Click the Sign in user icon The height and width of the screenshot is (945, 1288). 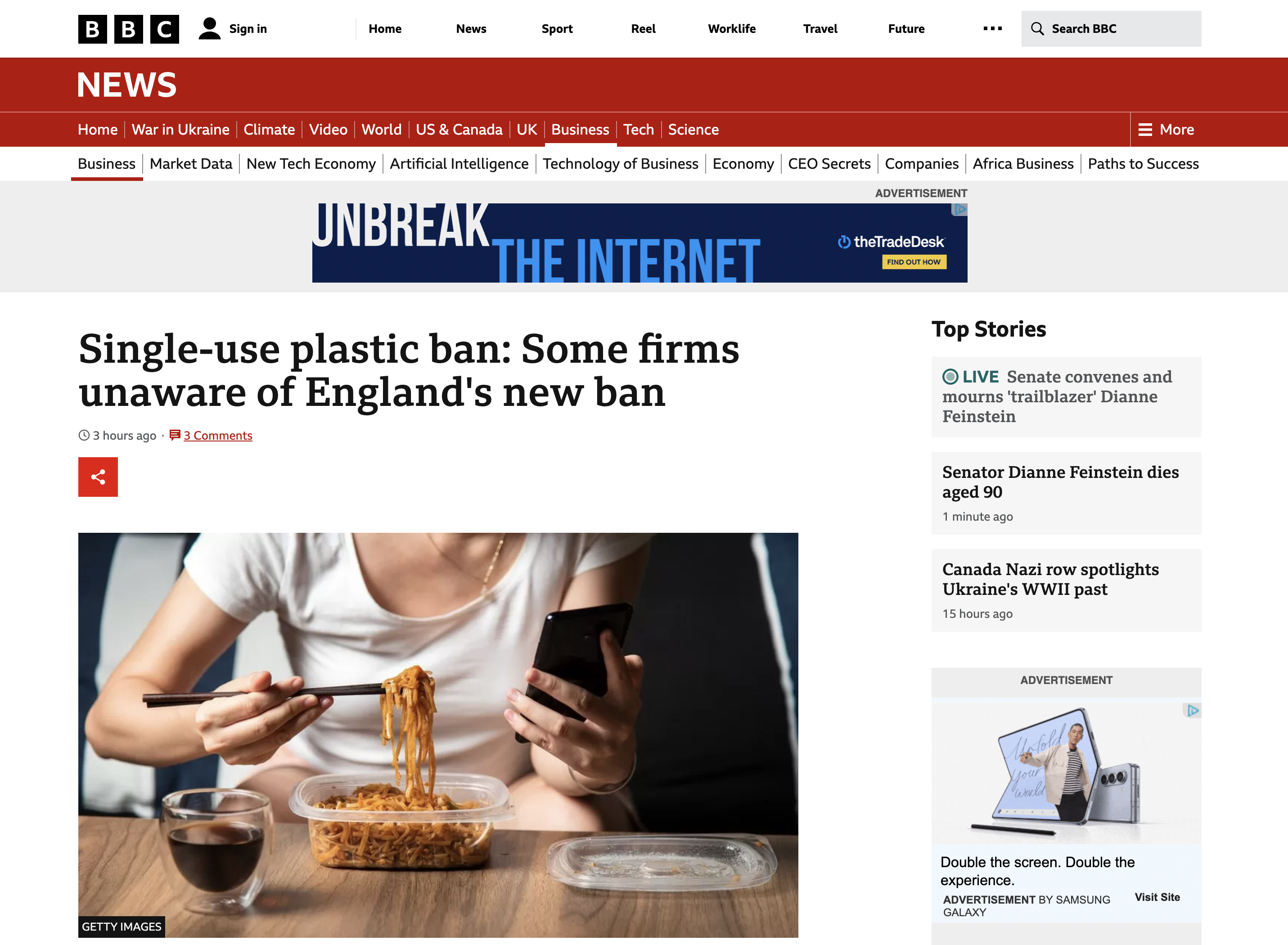click(x=209, y=29)
